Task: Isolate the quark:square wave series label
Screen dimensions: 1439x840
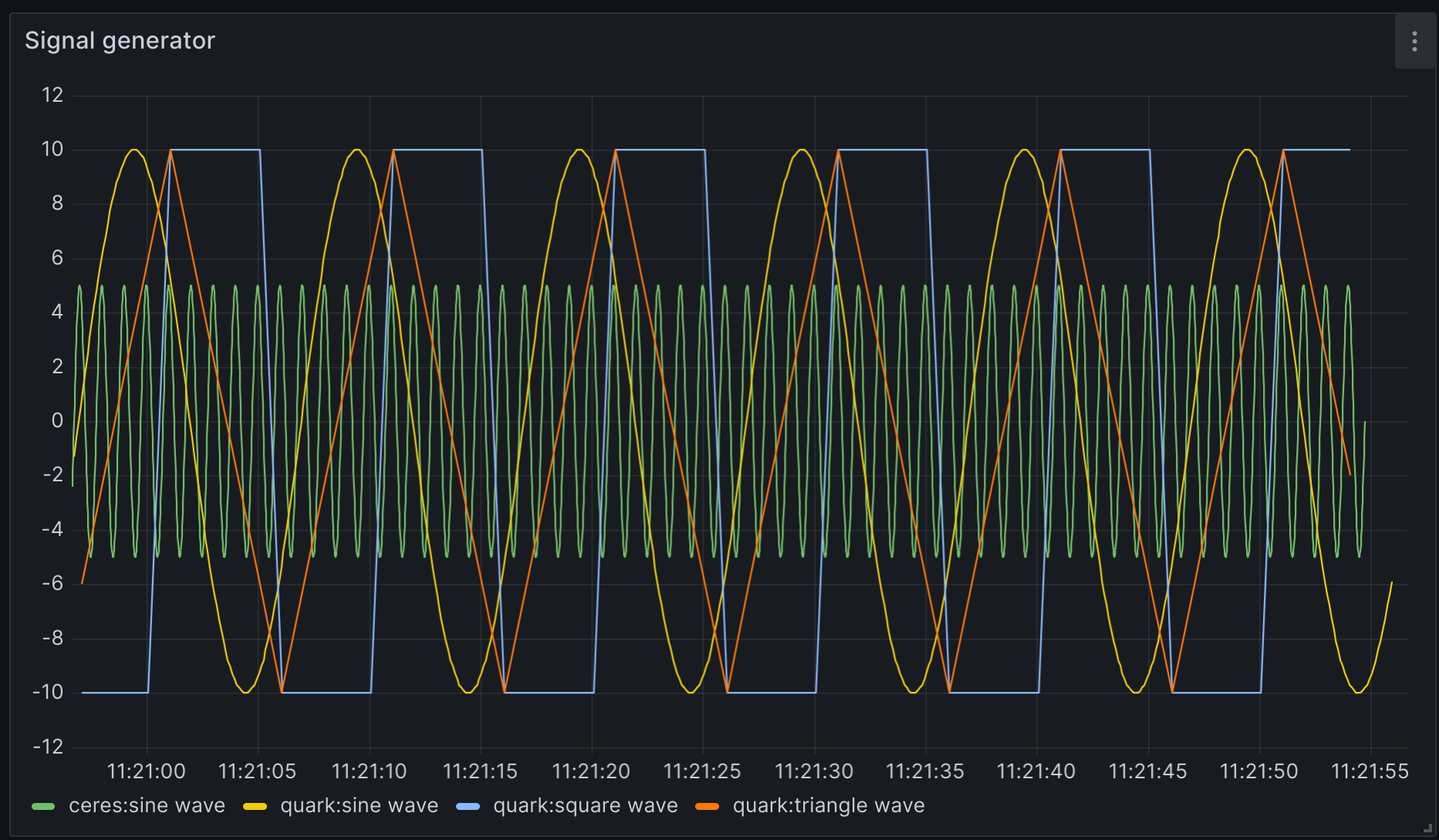Action: pyautogui.click(x=585, y=806)
